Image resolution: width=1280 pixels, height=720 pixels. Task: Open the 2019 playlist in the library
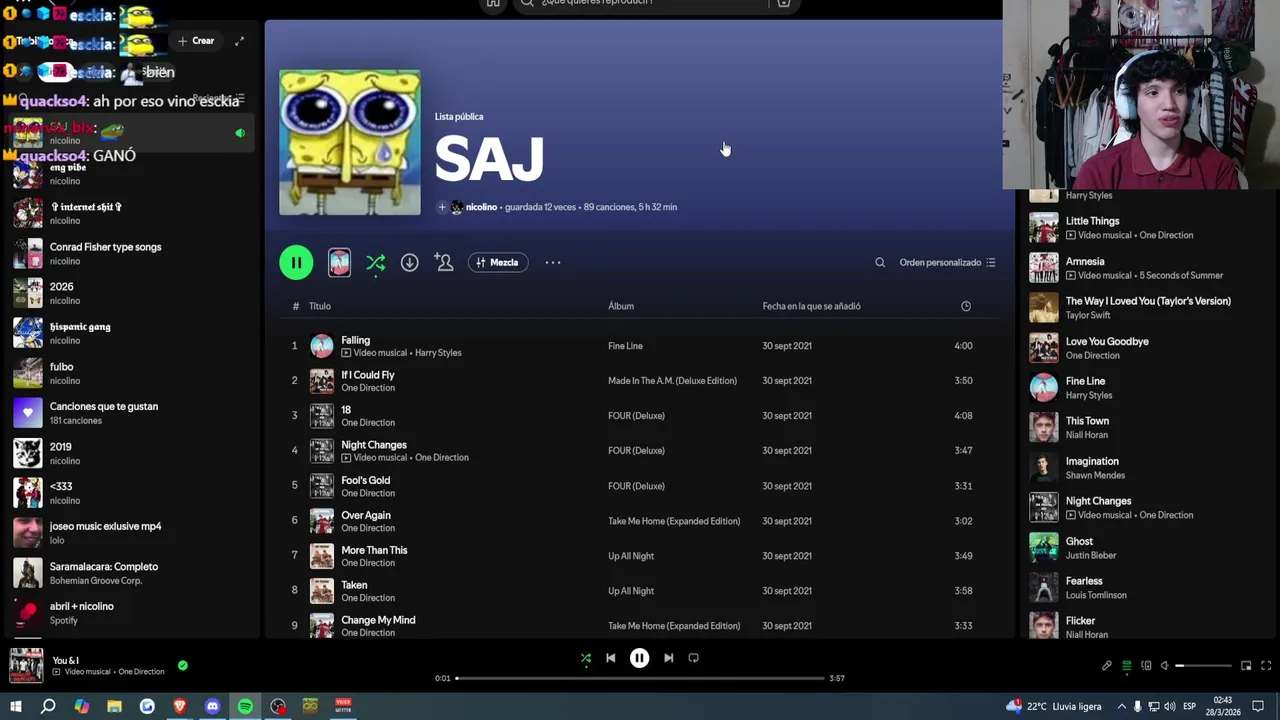[130, 453]
